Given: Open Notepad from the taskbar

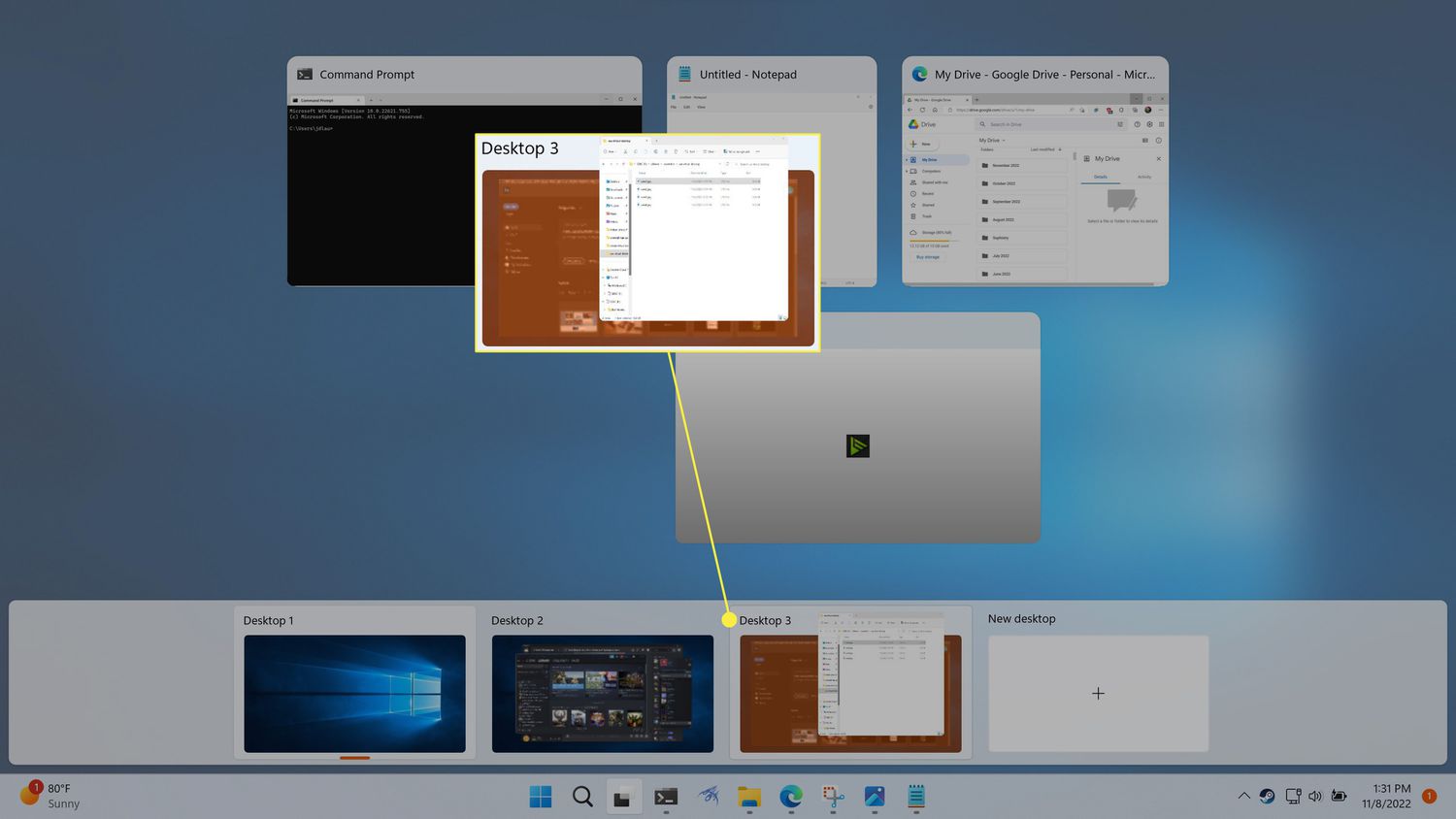Looking at the screenshot, I should click(x=916, y=797).
